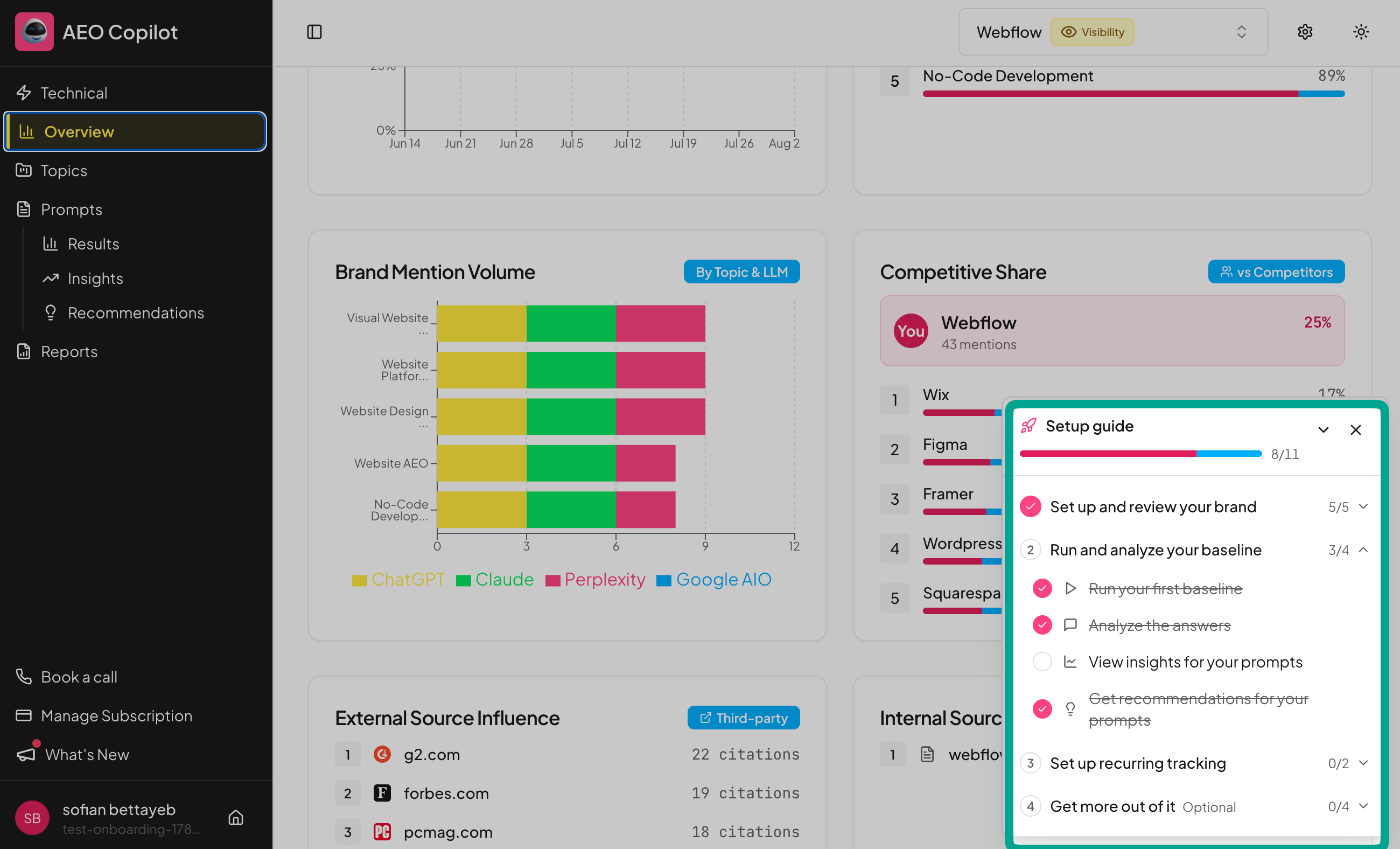Uncheck Run your first baseline checkmark
This screenshot has width=1400, height=849.
pos(1042,588)
